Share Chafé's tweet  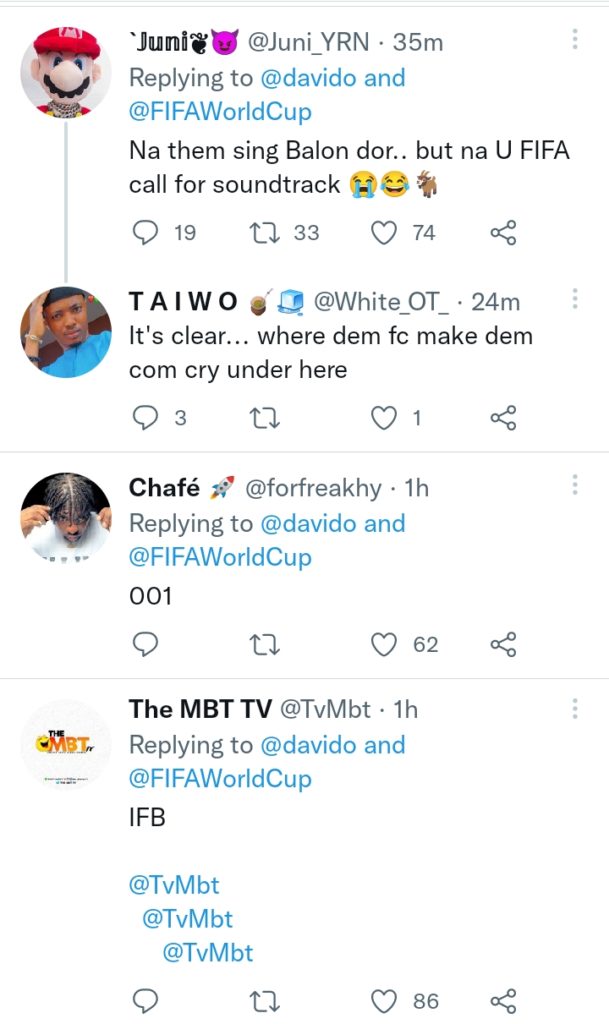pos(503,645)
